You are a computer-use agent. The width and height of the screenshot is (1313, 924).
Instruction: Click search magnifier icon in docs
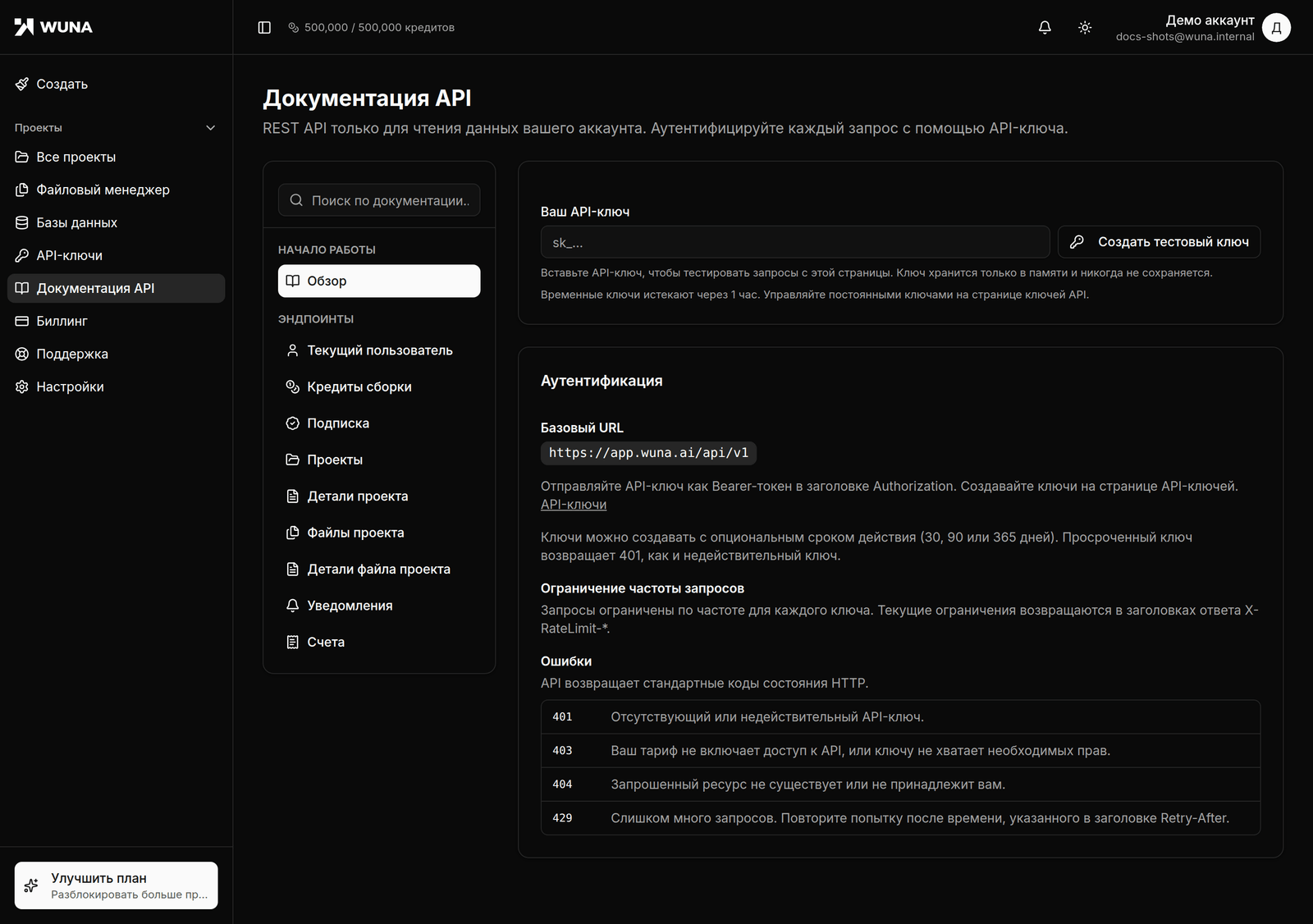point(296,200)
